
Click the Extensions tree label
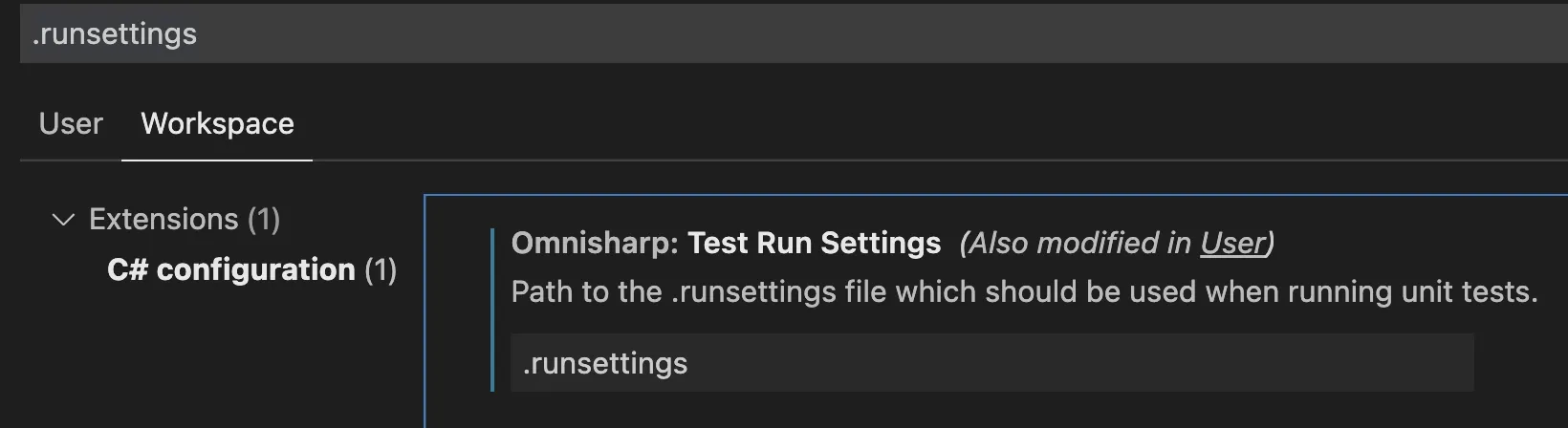[163, 220]
